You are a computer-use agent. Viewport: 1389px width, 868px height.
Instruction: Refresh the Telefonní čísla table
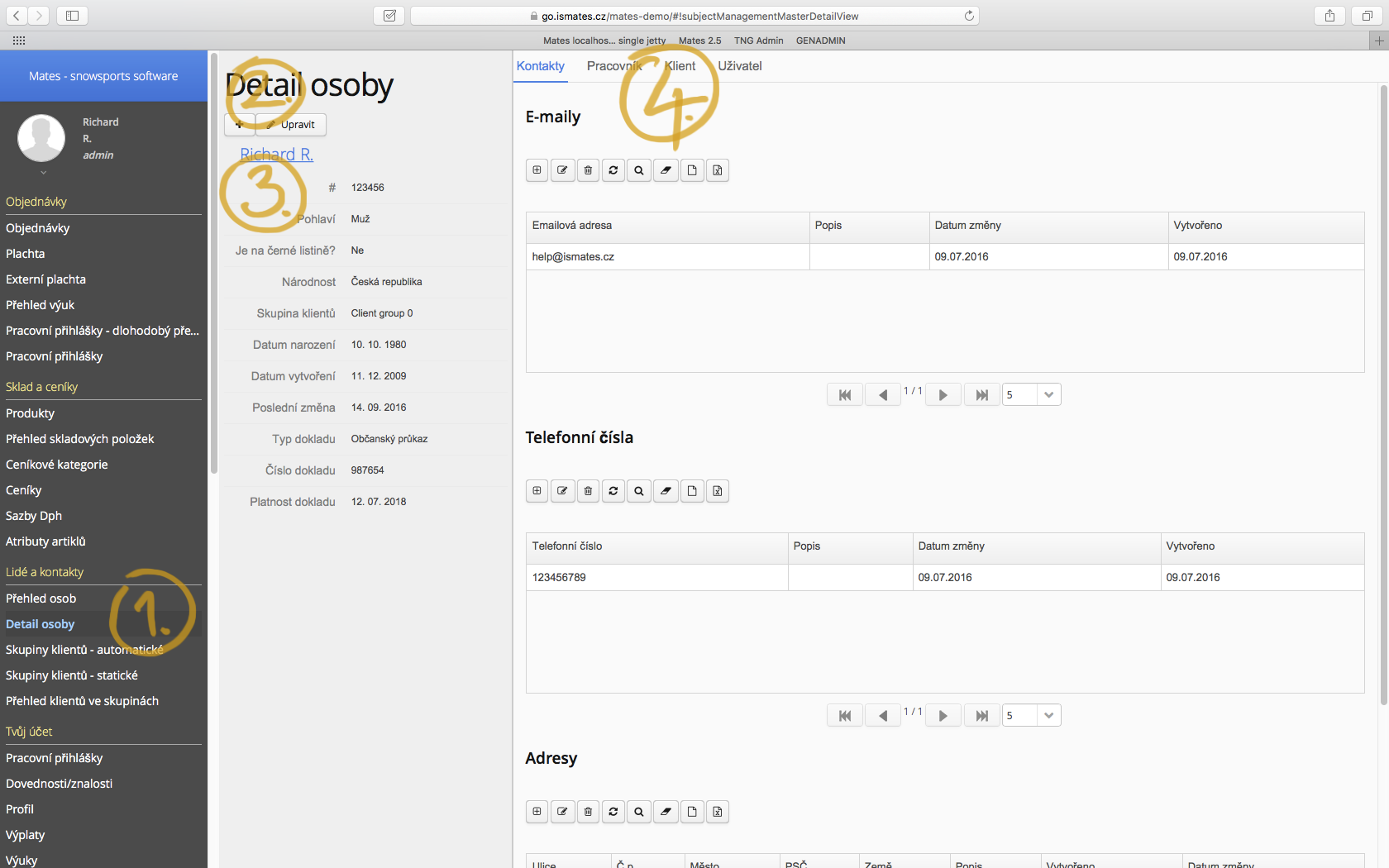pyautogui.click(x=613, y=491)
